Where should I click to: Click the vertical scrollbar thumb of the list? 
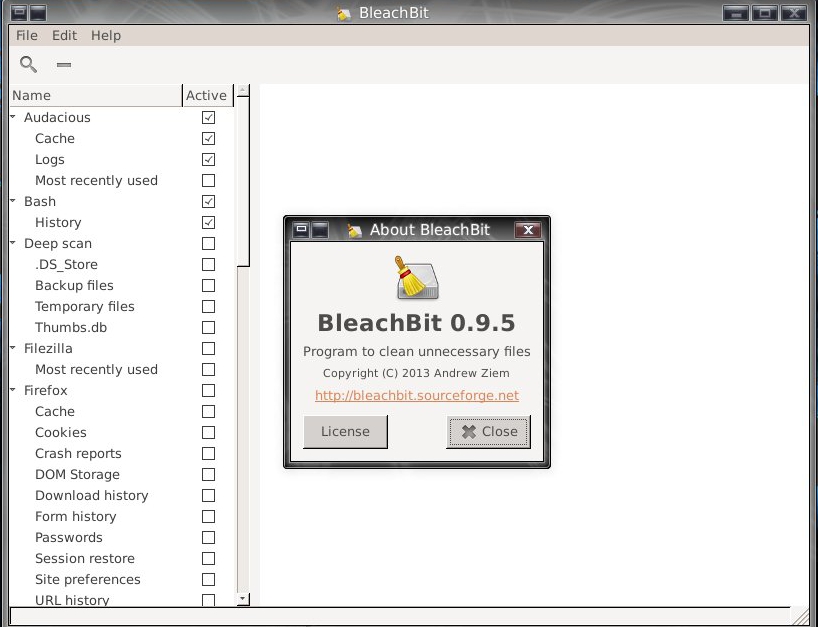(x=242, y=180)
